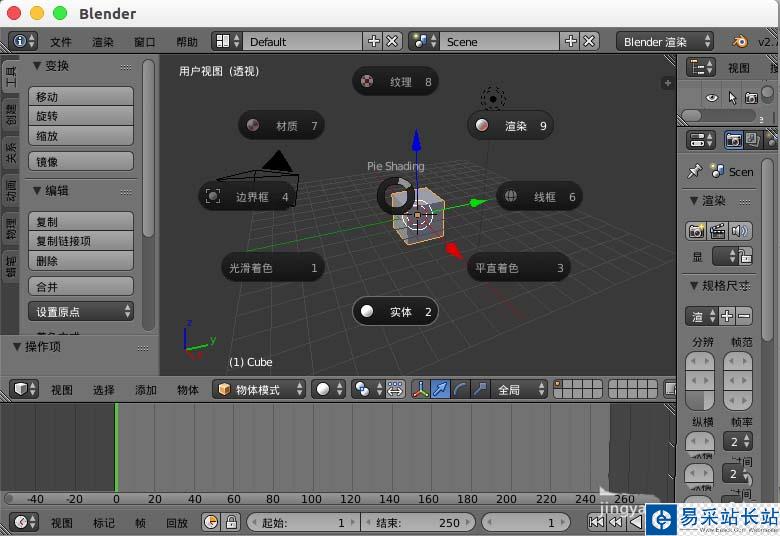Image resolution: width=780 pixels, height=536 pixels.
Task: Open the 物体 menu in 3D view header
Action: (188, 390)
